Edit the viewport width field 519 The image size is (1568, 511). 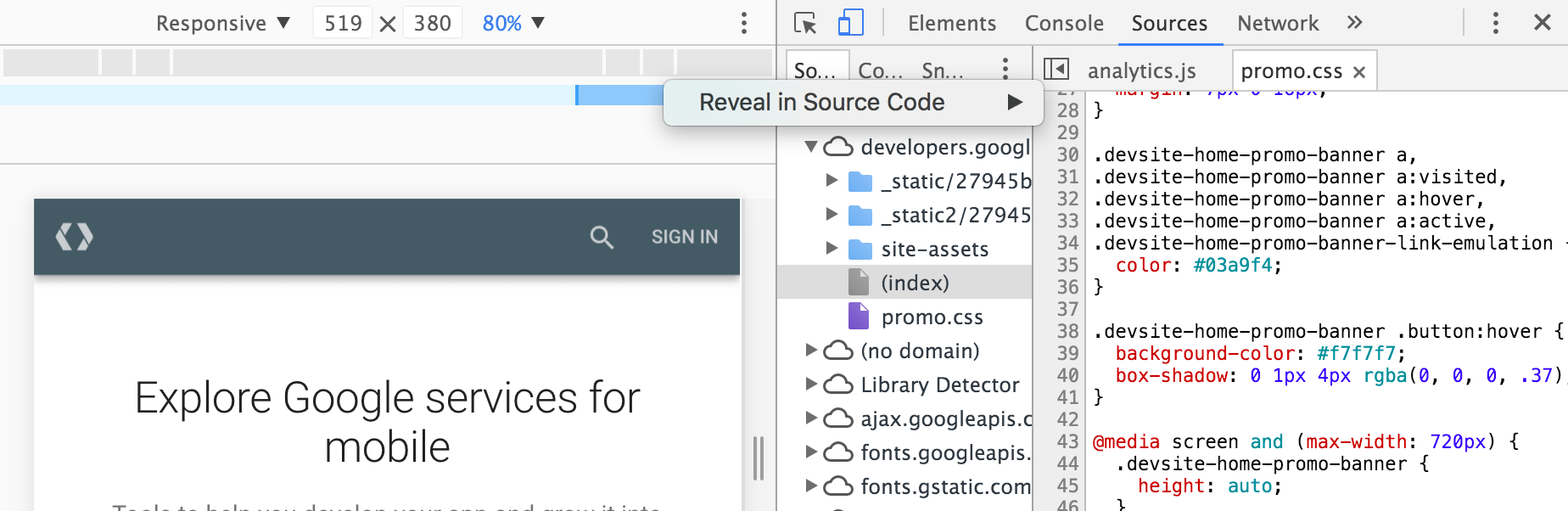[x=343, y=23]
